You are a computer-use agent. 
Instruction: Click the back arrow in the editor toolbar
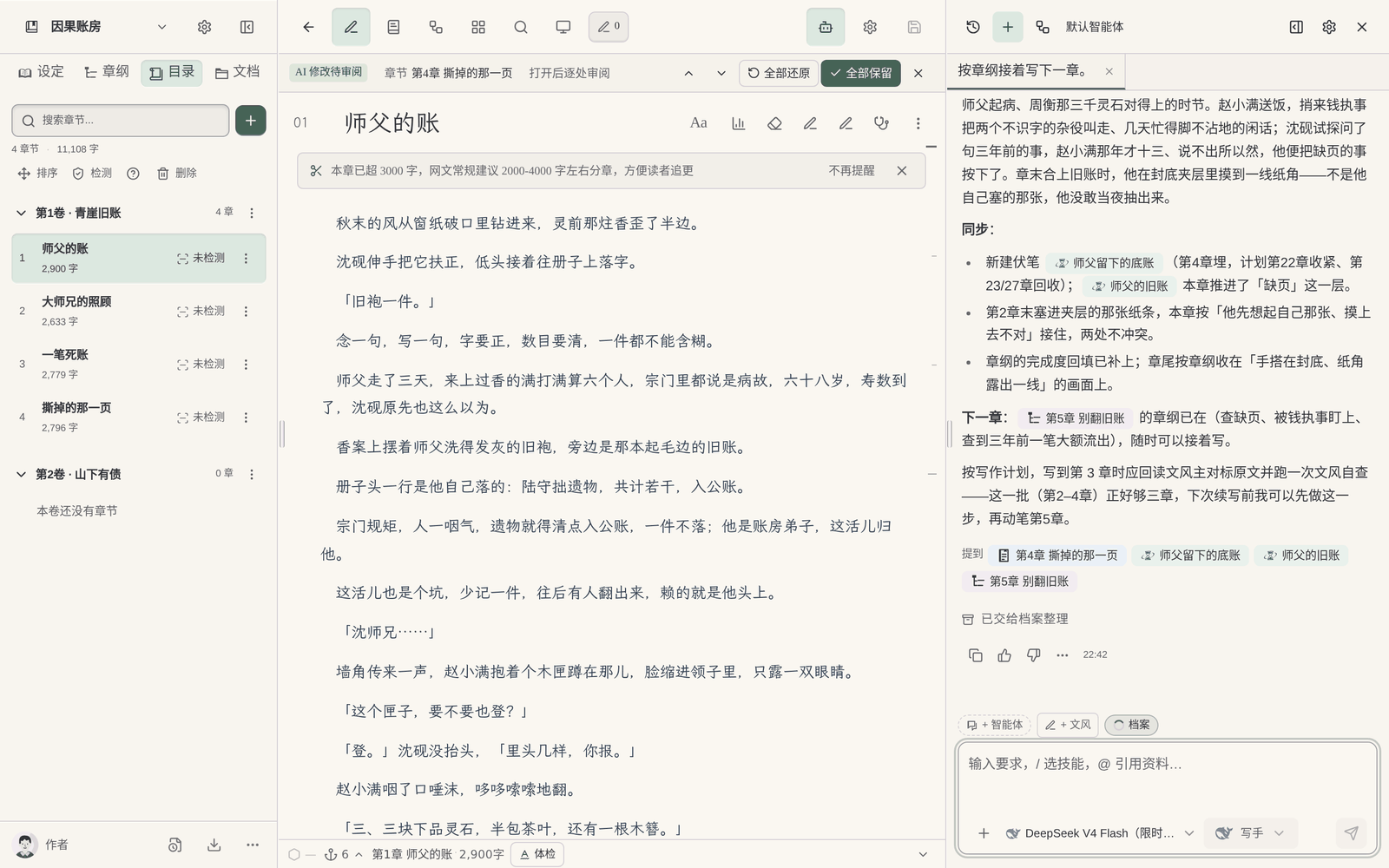point(308,27)
